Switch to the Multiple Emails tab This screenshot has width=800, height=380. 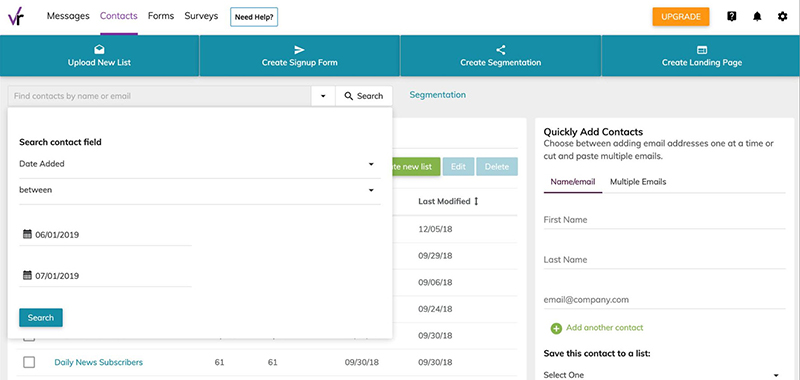638,182
